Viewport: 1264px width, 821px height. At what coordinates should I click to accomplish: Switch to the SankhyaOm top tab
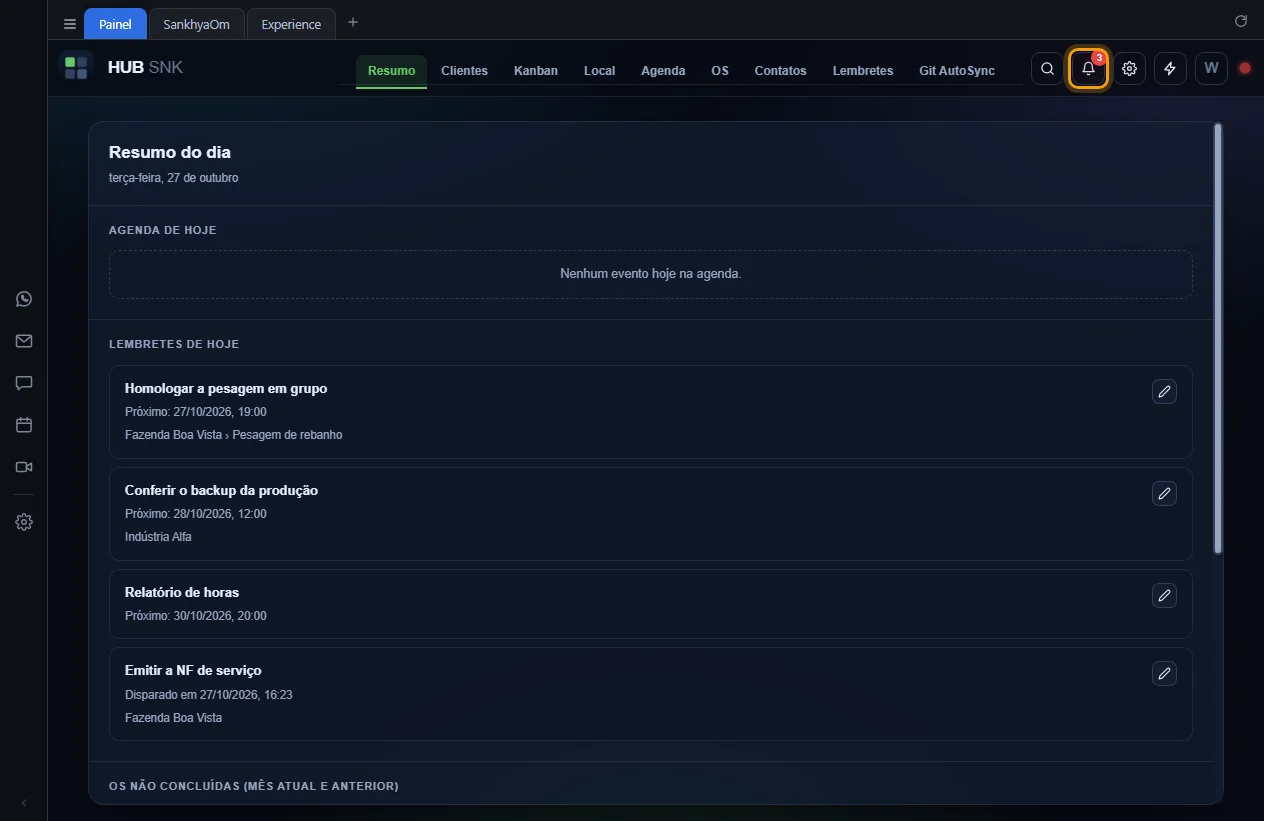197,24
